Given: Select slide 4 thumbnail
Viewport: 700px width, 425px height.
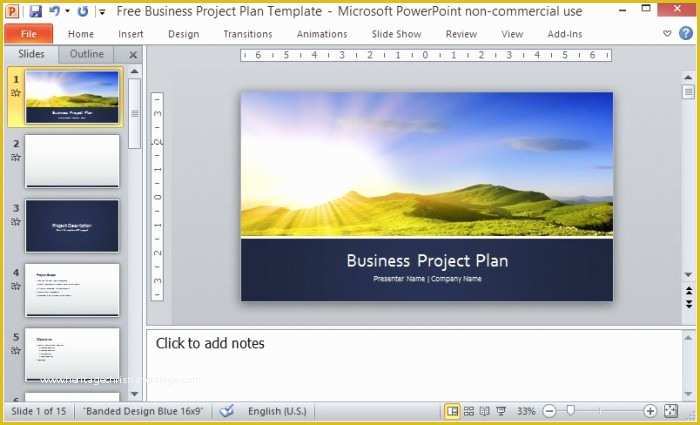Looking at the screenshot, I should coord(72,290).
